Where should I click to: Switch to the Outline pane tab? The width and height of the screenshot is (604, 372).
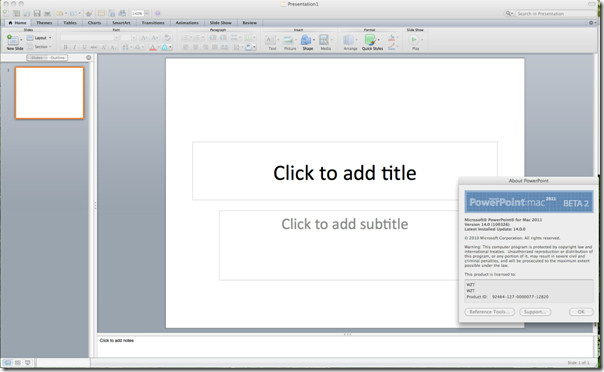58,58
